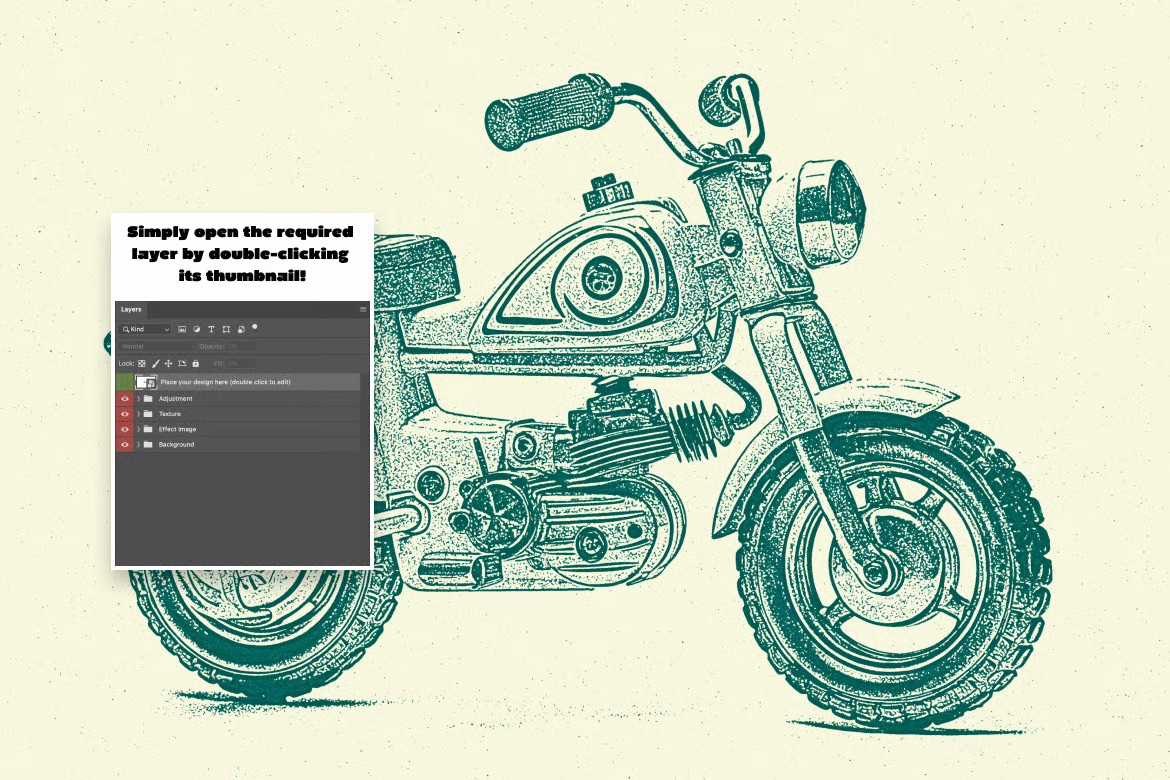Open the Kind filter dropdown
1170x780 pixels.
click(145, 329)
